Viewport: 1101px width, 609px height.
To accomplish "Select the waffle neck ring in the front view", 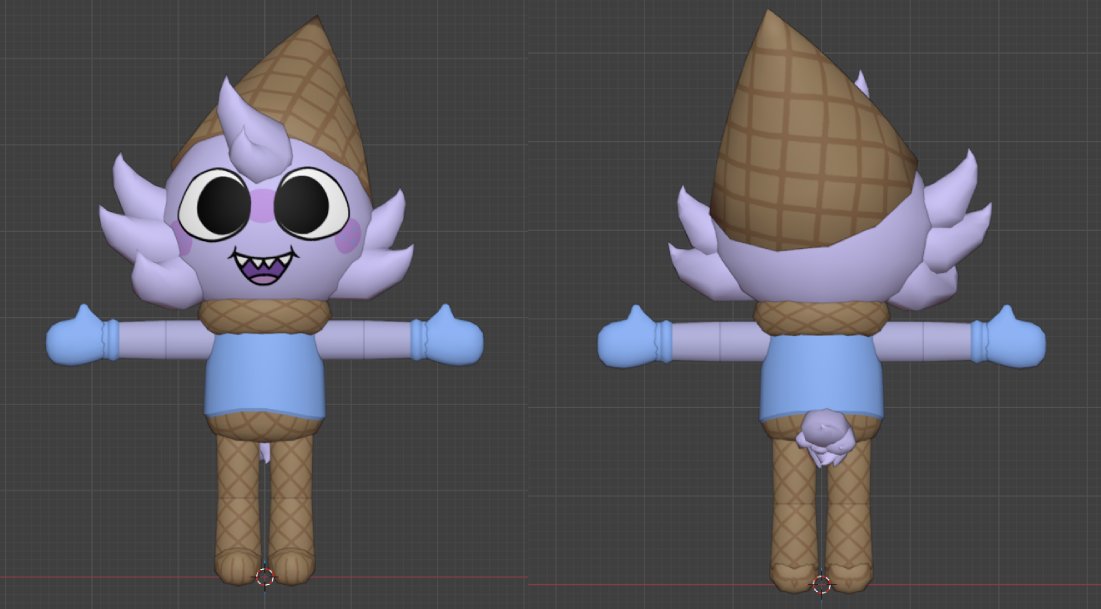I will 264,316.
